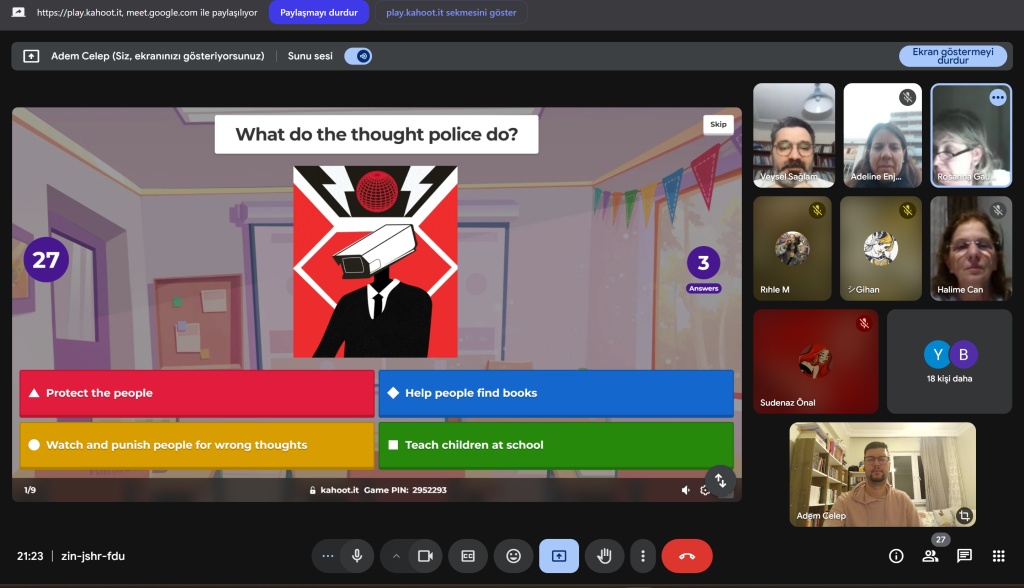Screen dimensions: 1024x588
Task: Raise hand in the meeting
Action: pos(605,556)
